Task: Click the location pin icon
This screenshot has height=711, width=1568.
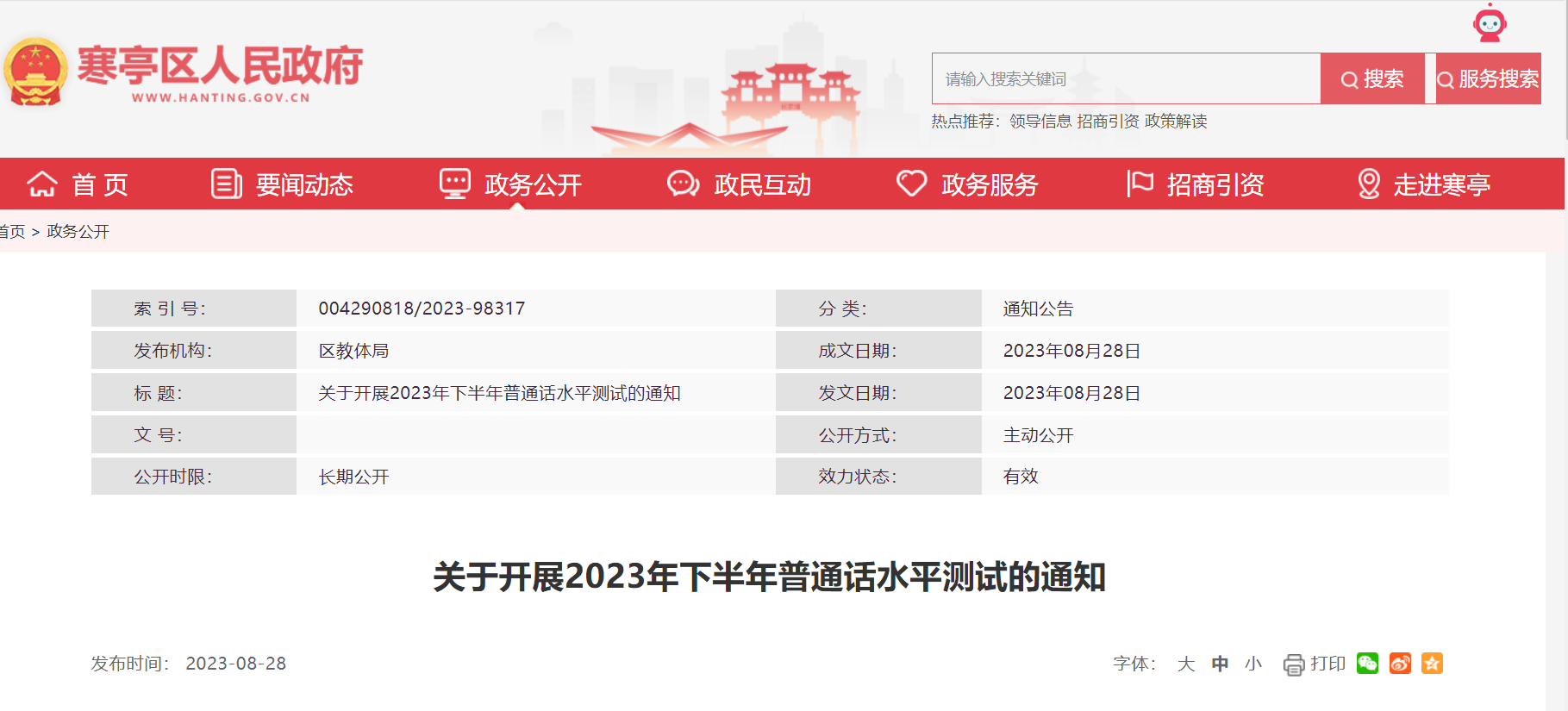Action: click(1369, 184)
